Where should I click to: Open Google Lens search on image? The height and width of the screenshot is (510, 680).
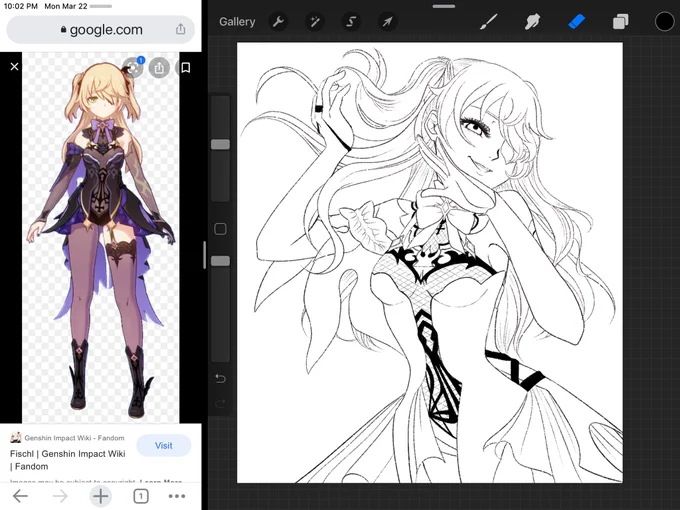tap(133, 67)
